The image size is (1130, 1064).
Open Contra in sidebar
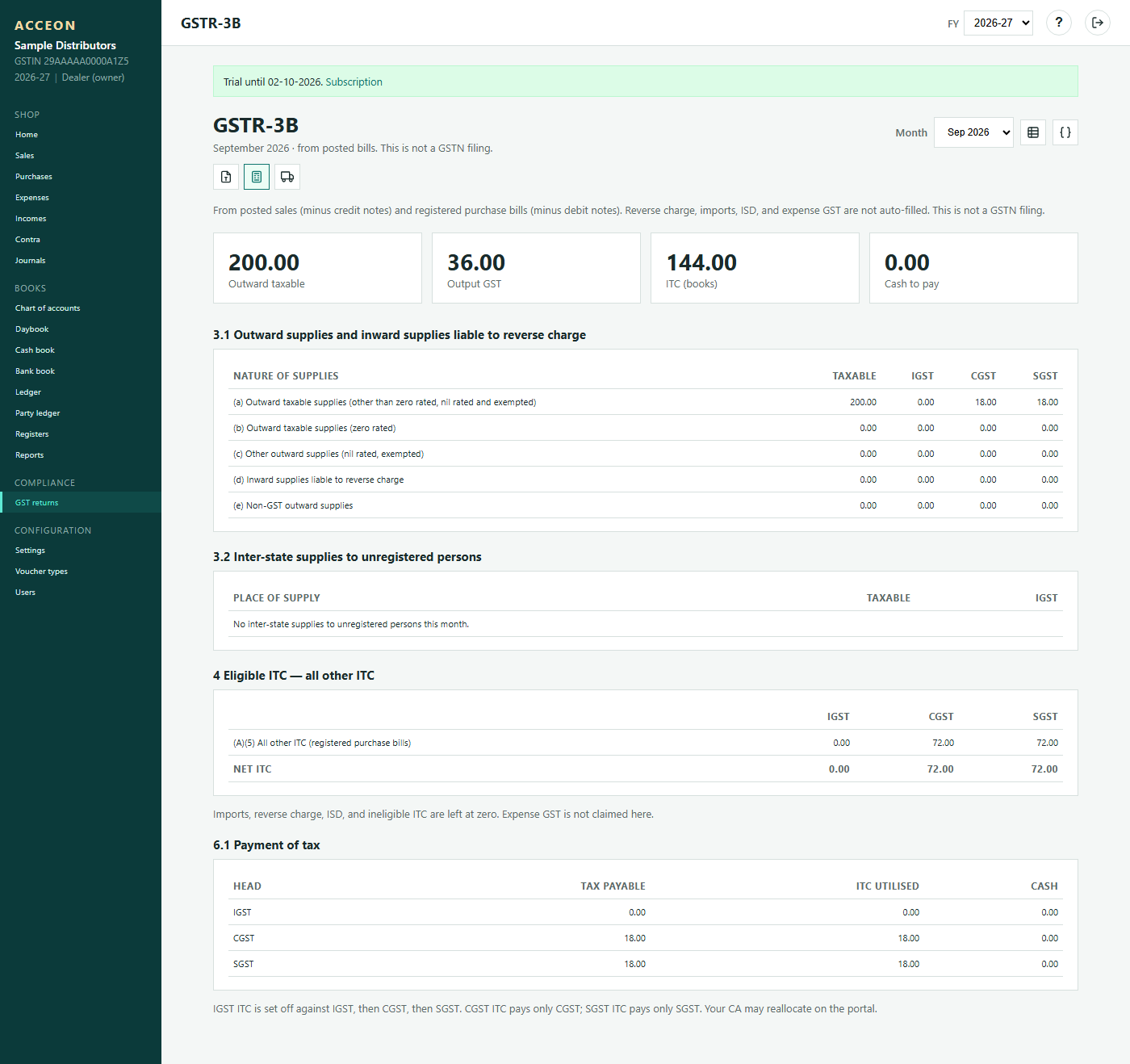coord(27,240)
